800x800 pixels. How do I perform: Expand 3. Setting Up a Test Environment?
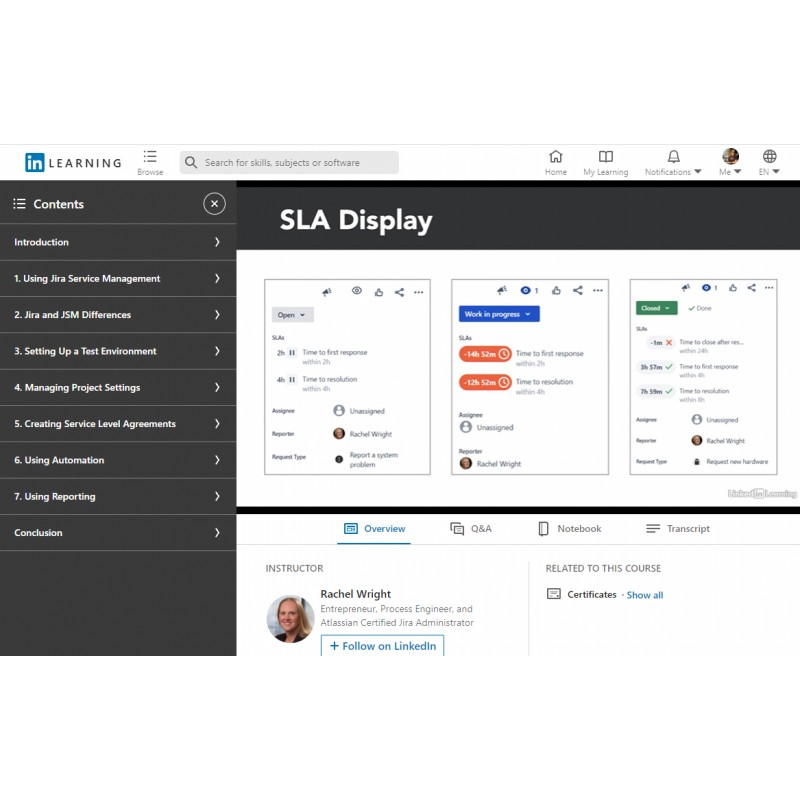(118, 351)
